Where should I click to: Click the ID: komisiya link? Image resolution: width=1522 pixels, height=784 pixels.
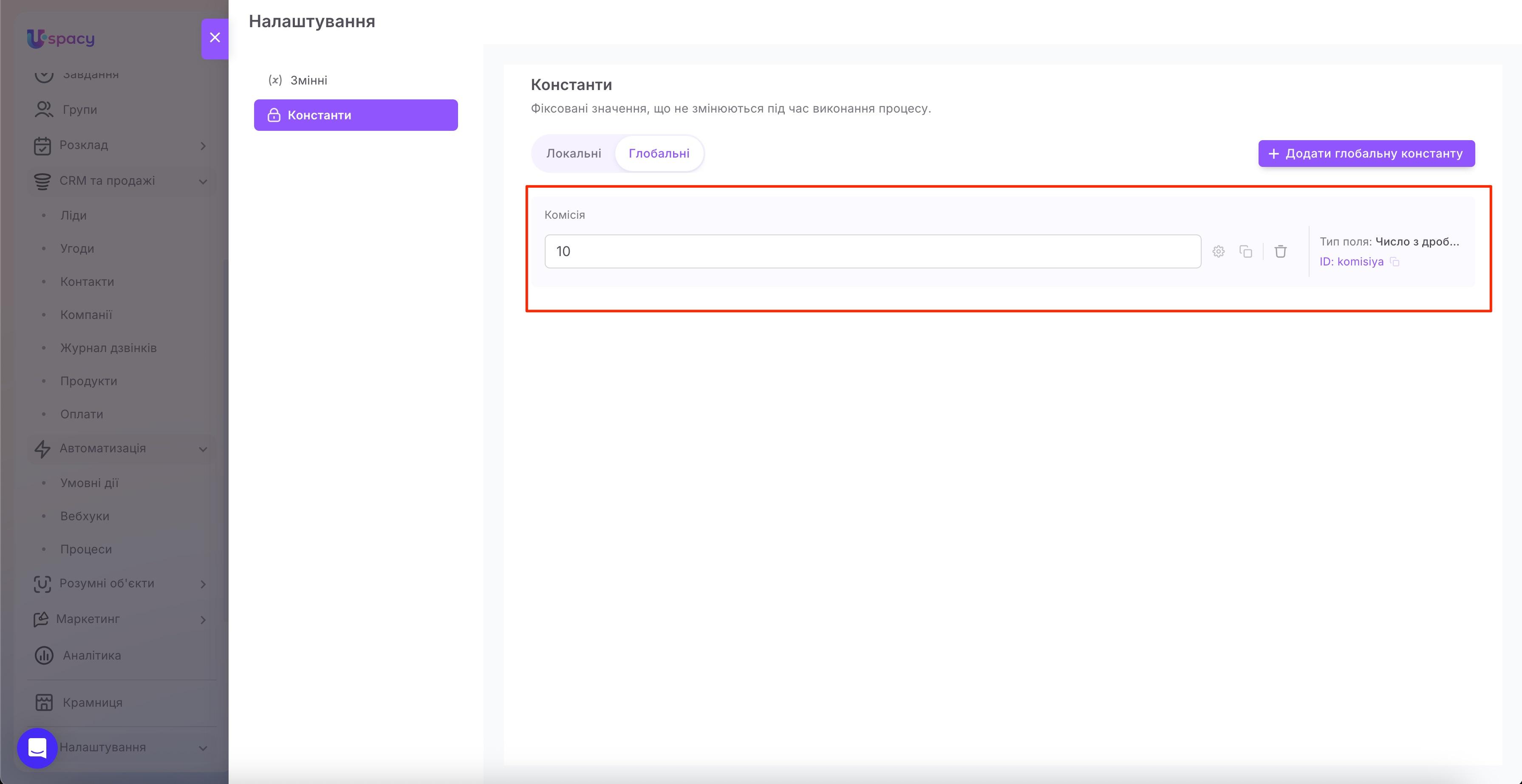point(1351,262)
